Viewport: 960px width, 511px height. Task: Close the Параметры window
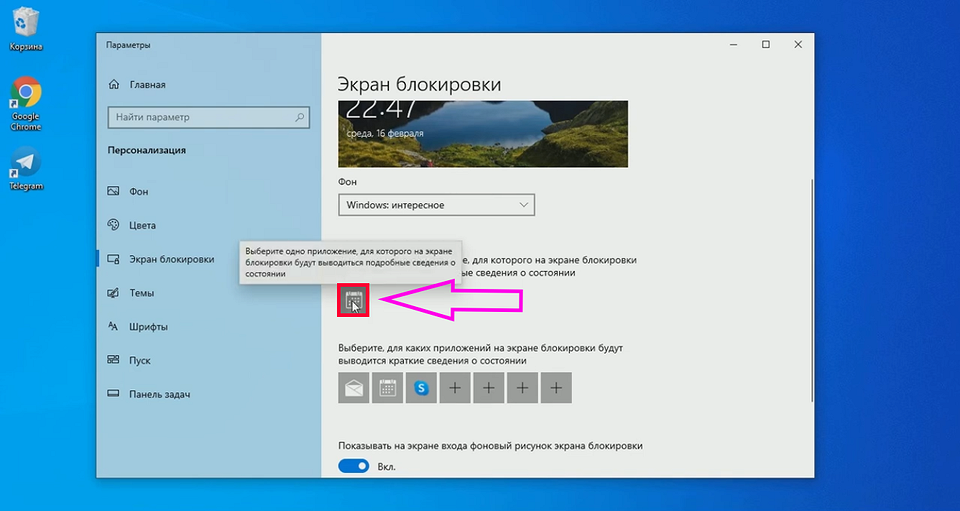pos(798,45)
